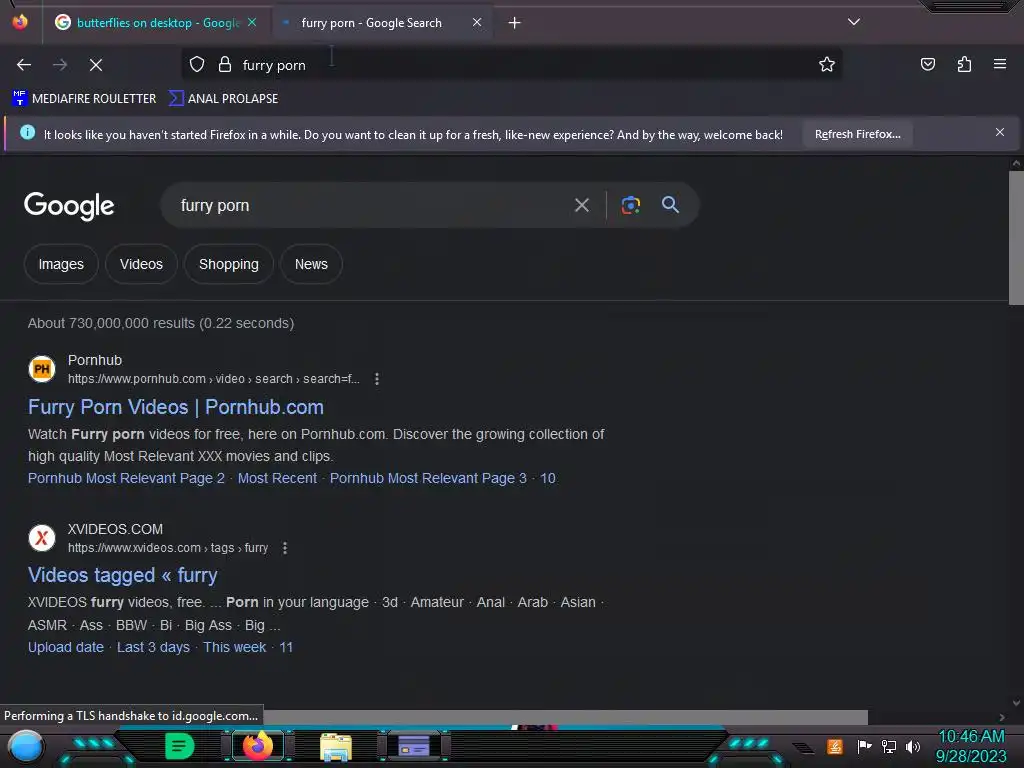Clear the Google search query

tap(582, 205)
